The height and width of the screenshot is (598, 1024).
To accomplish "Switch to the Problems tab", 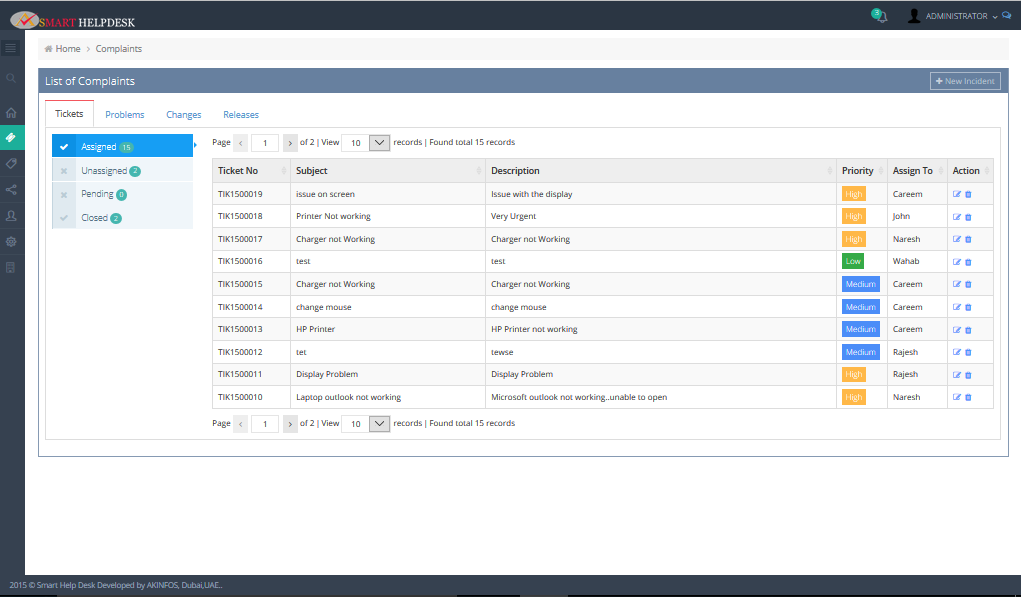I will pos(125,115).
